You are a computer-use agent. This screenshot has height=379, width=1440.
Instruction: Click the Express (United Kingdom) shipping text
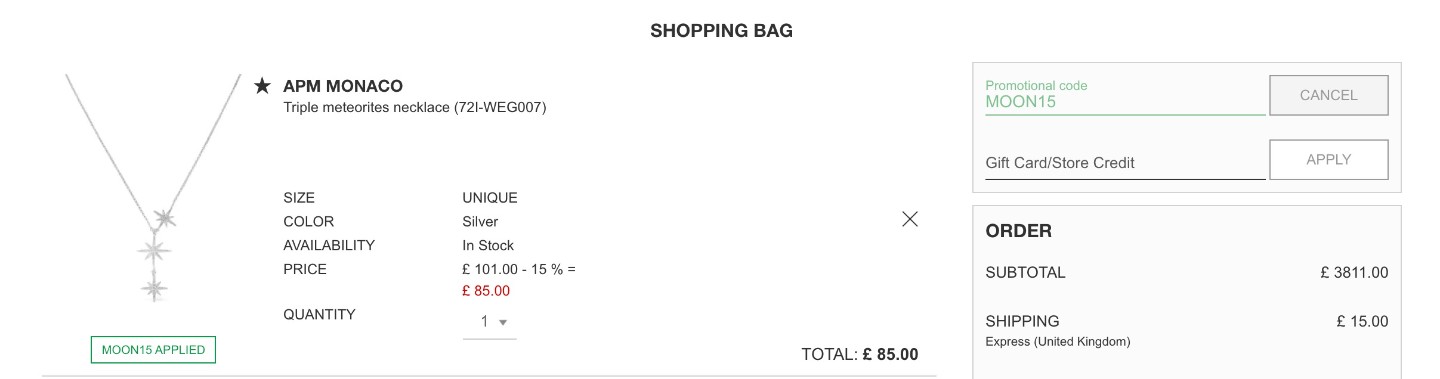pos(1058,342)
